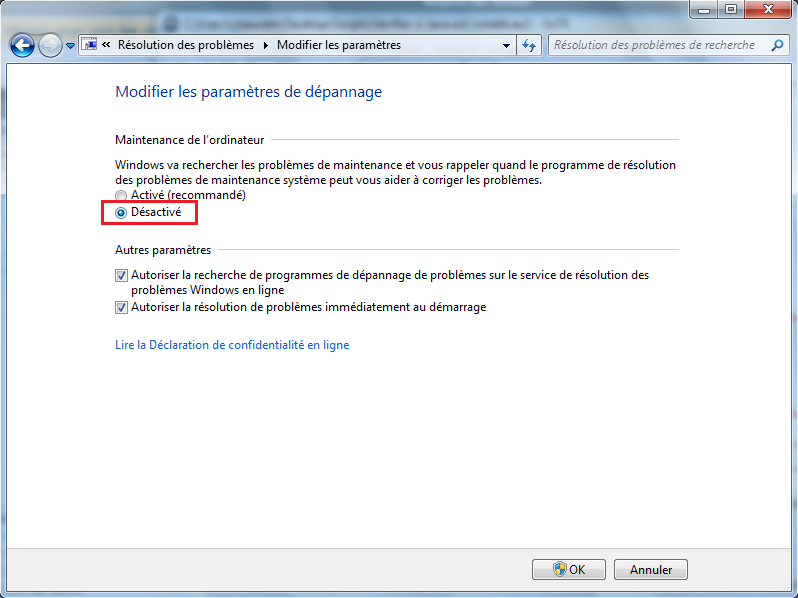The image size is (798, 598).
Task: Expand breadcrumb arrow after Résolution des problèmes
Action: (x=266, y=45)
